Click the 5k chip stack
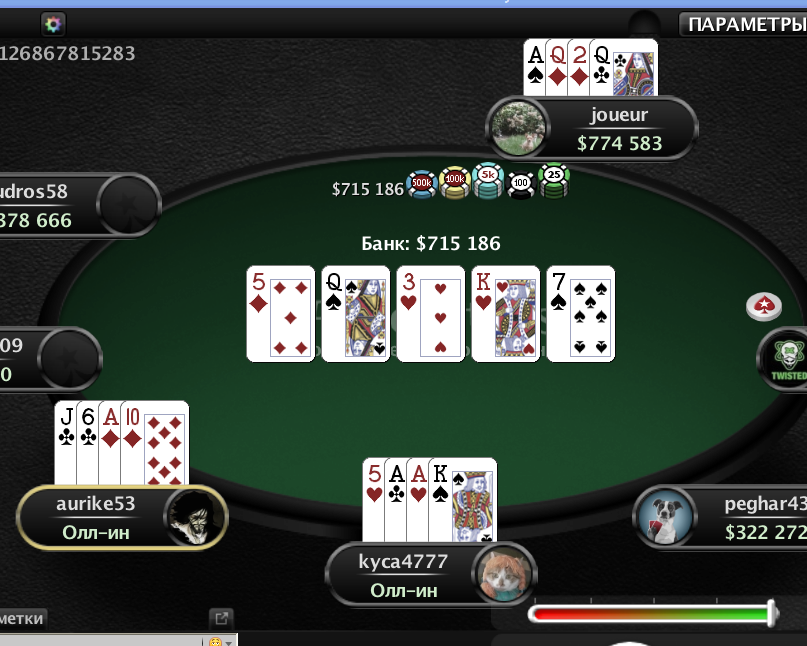807x646 pixels. (x=488, y=181)
